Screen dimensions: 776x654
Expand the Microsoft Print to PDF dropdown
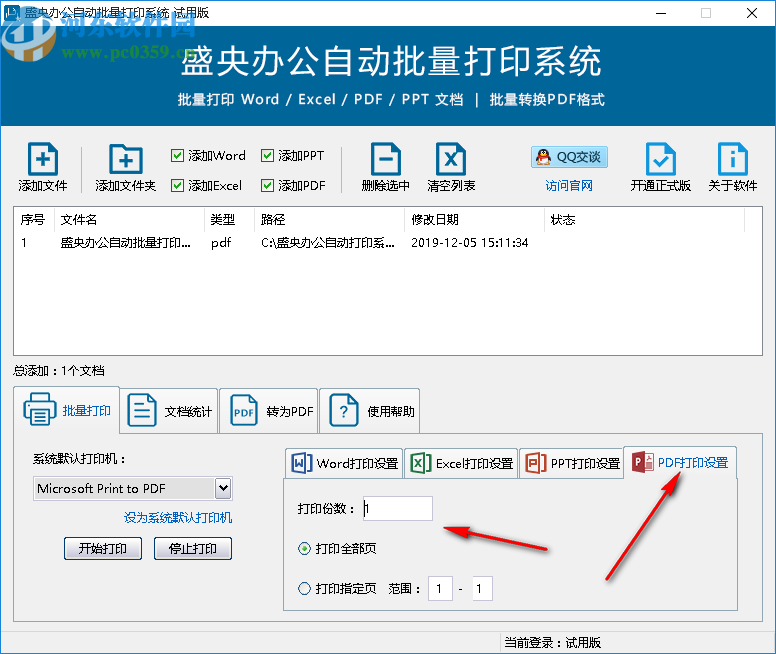(223, 489)
